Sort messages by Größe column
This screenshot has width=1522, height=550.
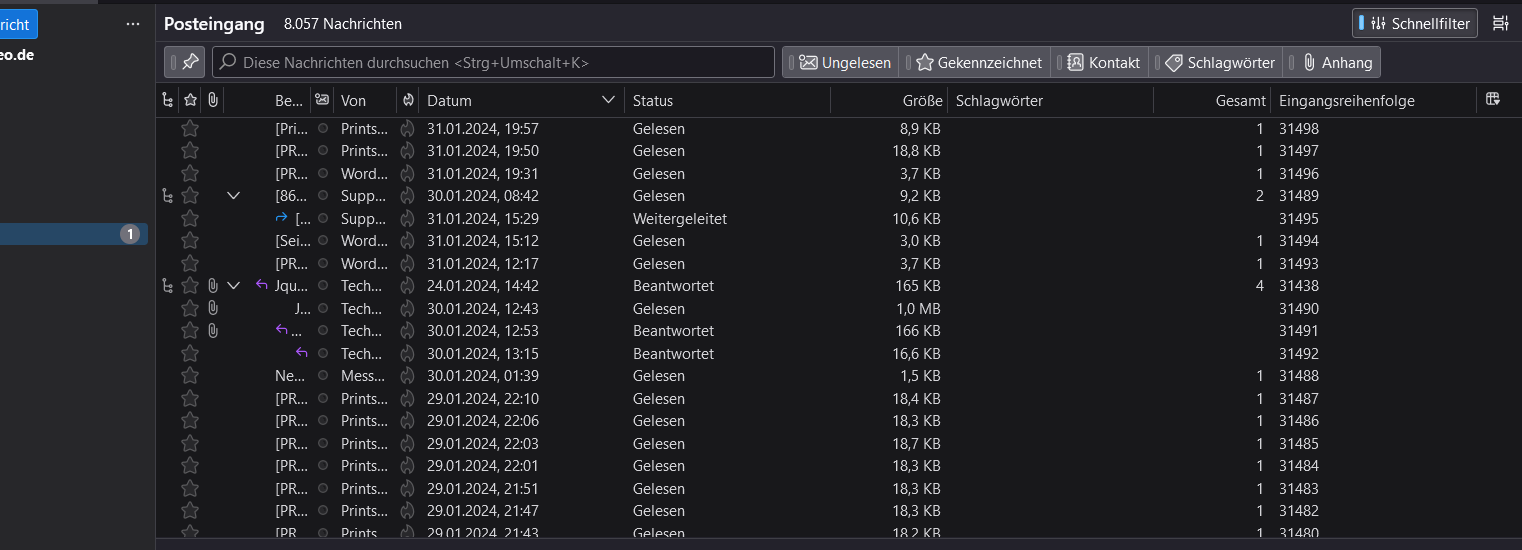click(890, 100)
